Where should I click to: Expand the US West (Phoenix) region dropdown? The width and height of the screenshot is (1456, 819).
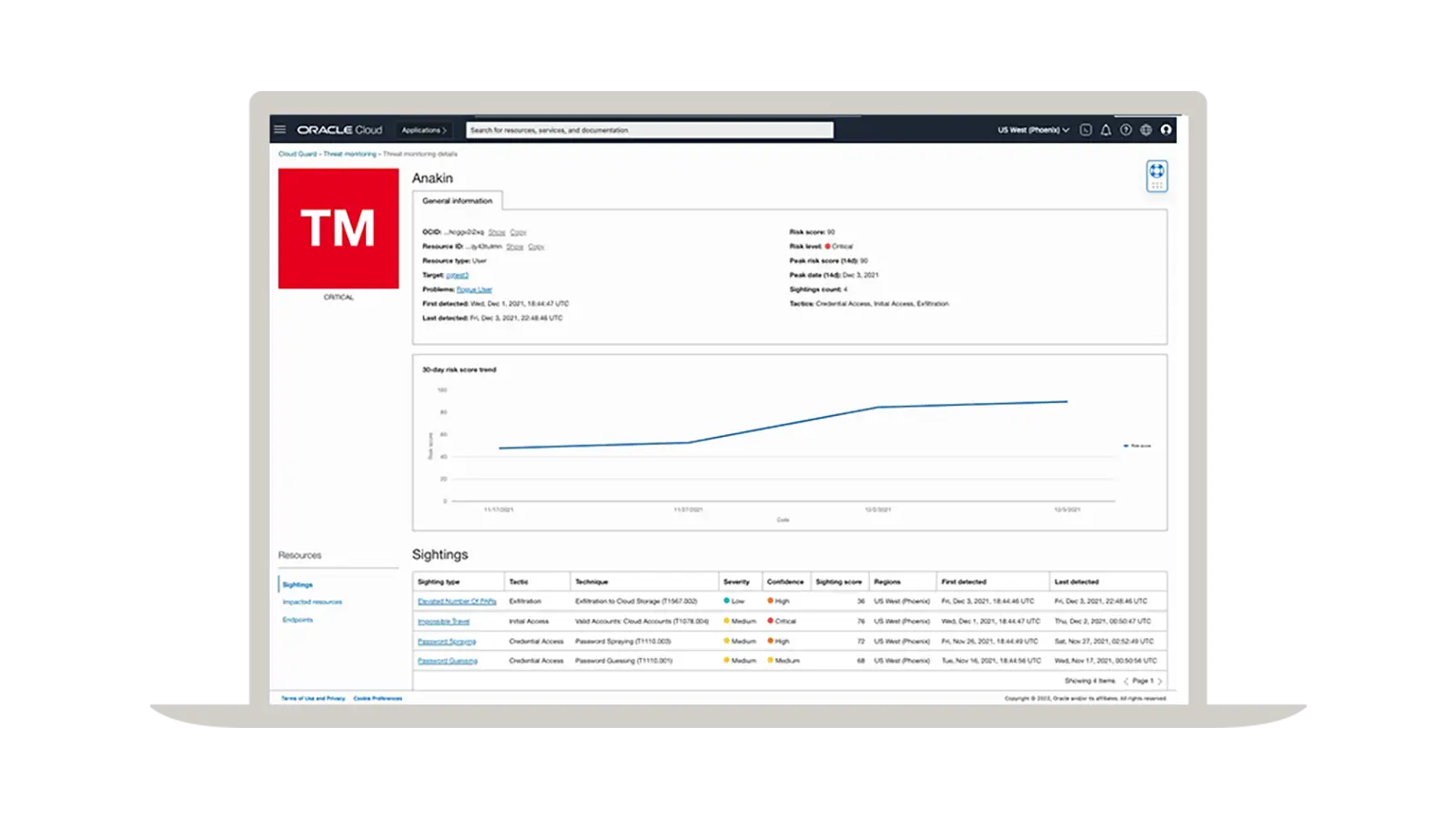[1033, 130]
